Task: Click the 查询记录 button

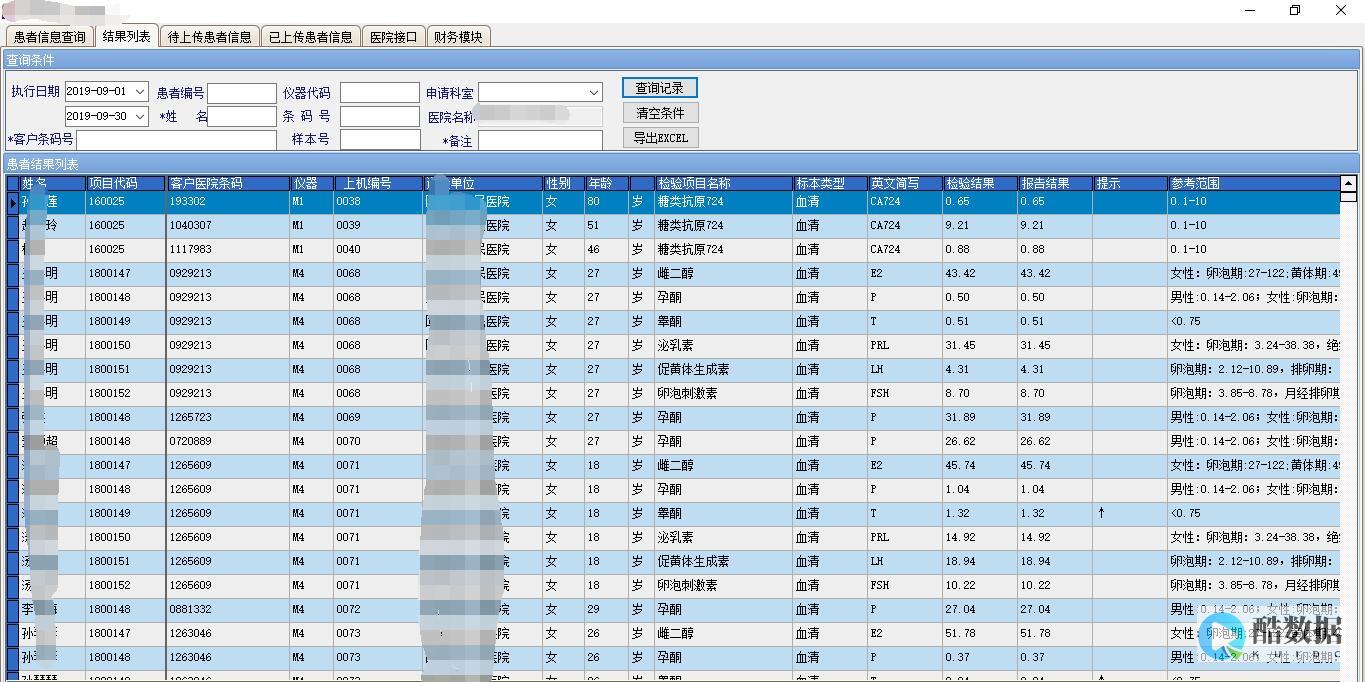Action: pyautogui.click(x=659, y=88)
